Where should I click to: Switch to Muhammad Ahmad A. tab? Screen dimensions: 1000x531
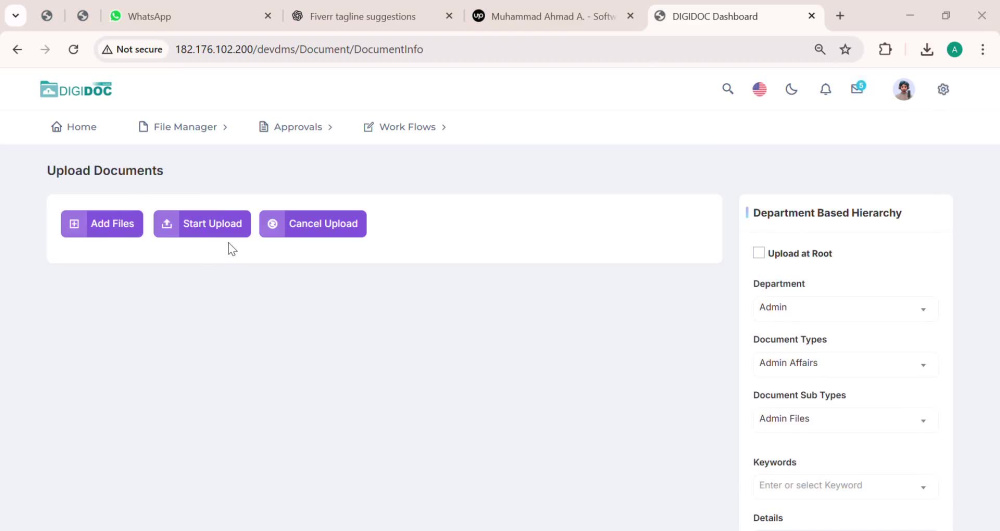552,16
